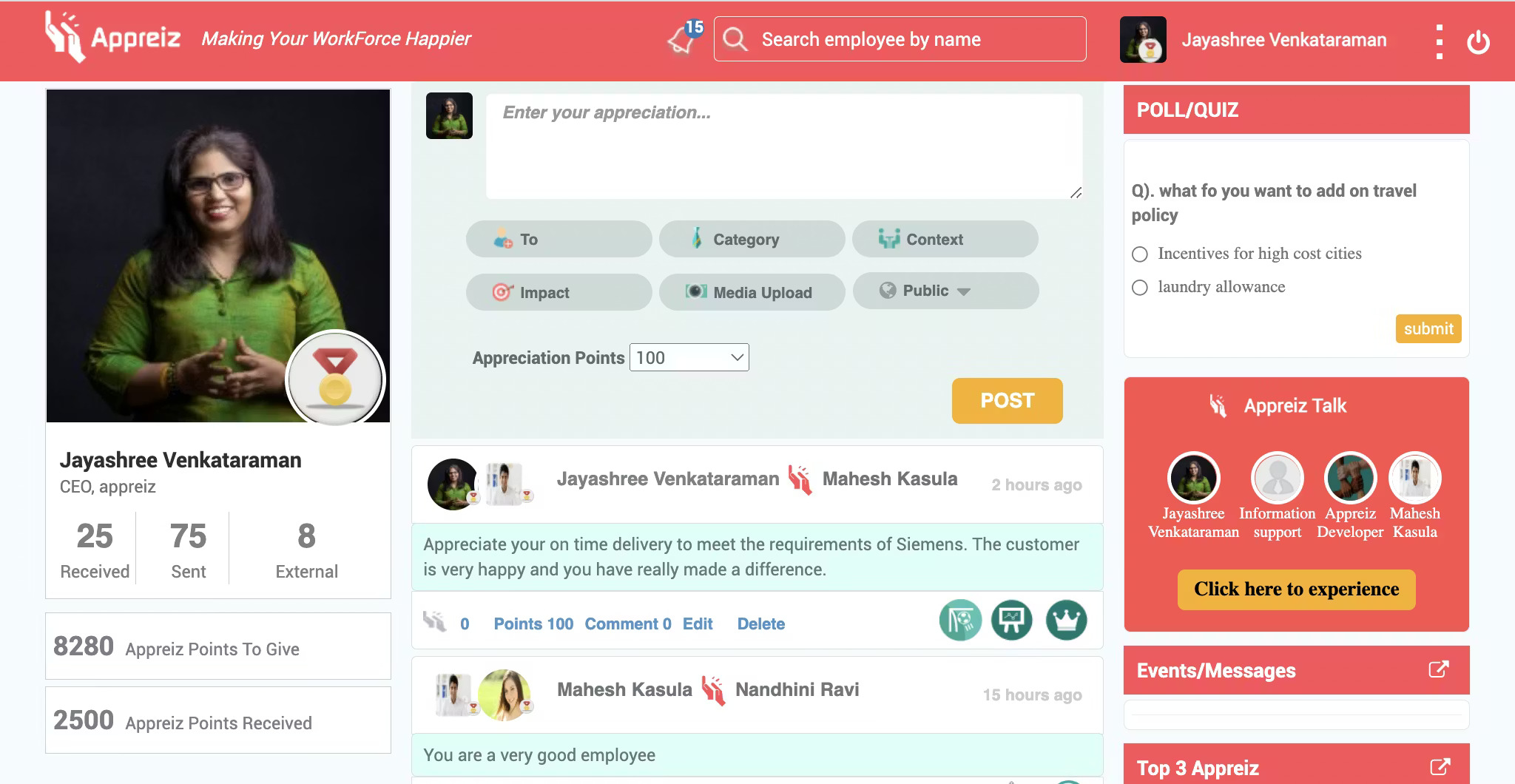The image size is (1515, 784).
Task: Select 'Incentives for high cost cities' option
Action: 1140,254
